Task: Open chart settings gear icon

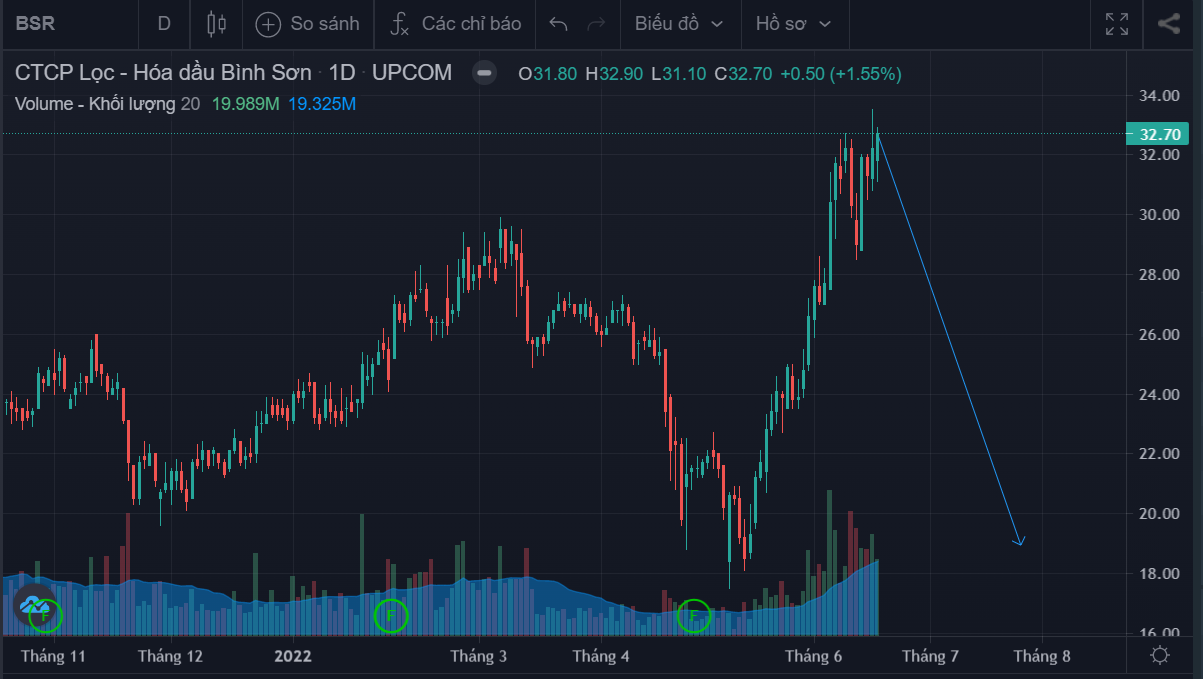Action: click(1160, 656)
